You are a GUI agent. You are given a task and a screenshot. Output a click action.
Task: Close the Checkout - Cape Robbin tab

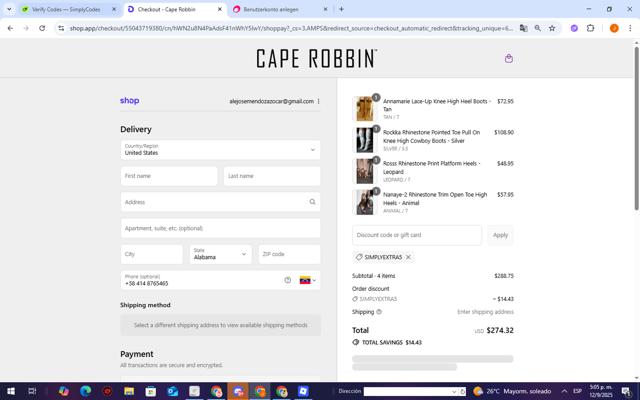pos(220,9)
